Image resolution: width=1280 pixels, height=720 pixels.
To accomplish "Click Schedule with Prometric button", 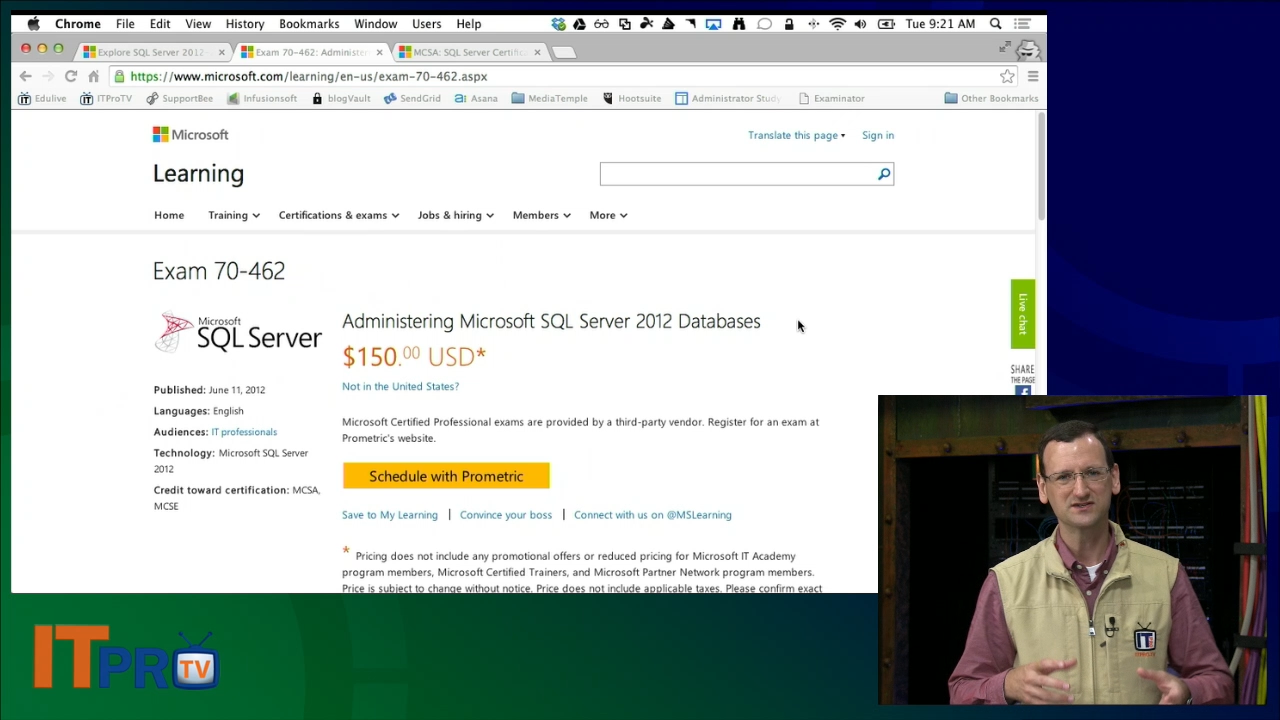I will 446,476.
